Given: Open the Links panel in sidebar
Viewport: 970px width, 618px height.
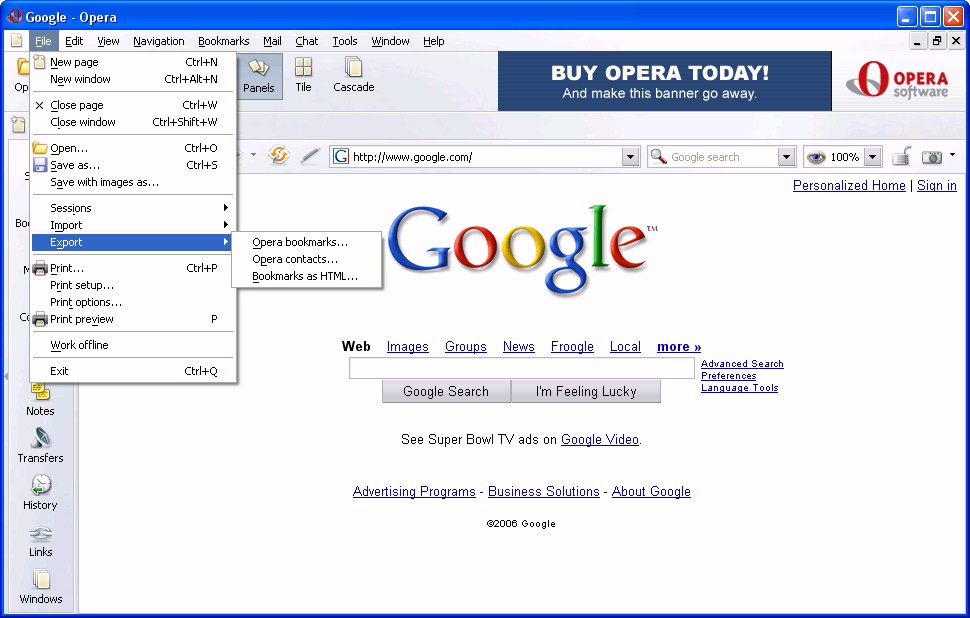Looking at the screenshot, I should (40, 540).
